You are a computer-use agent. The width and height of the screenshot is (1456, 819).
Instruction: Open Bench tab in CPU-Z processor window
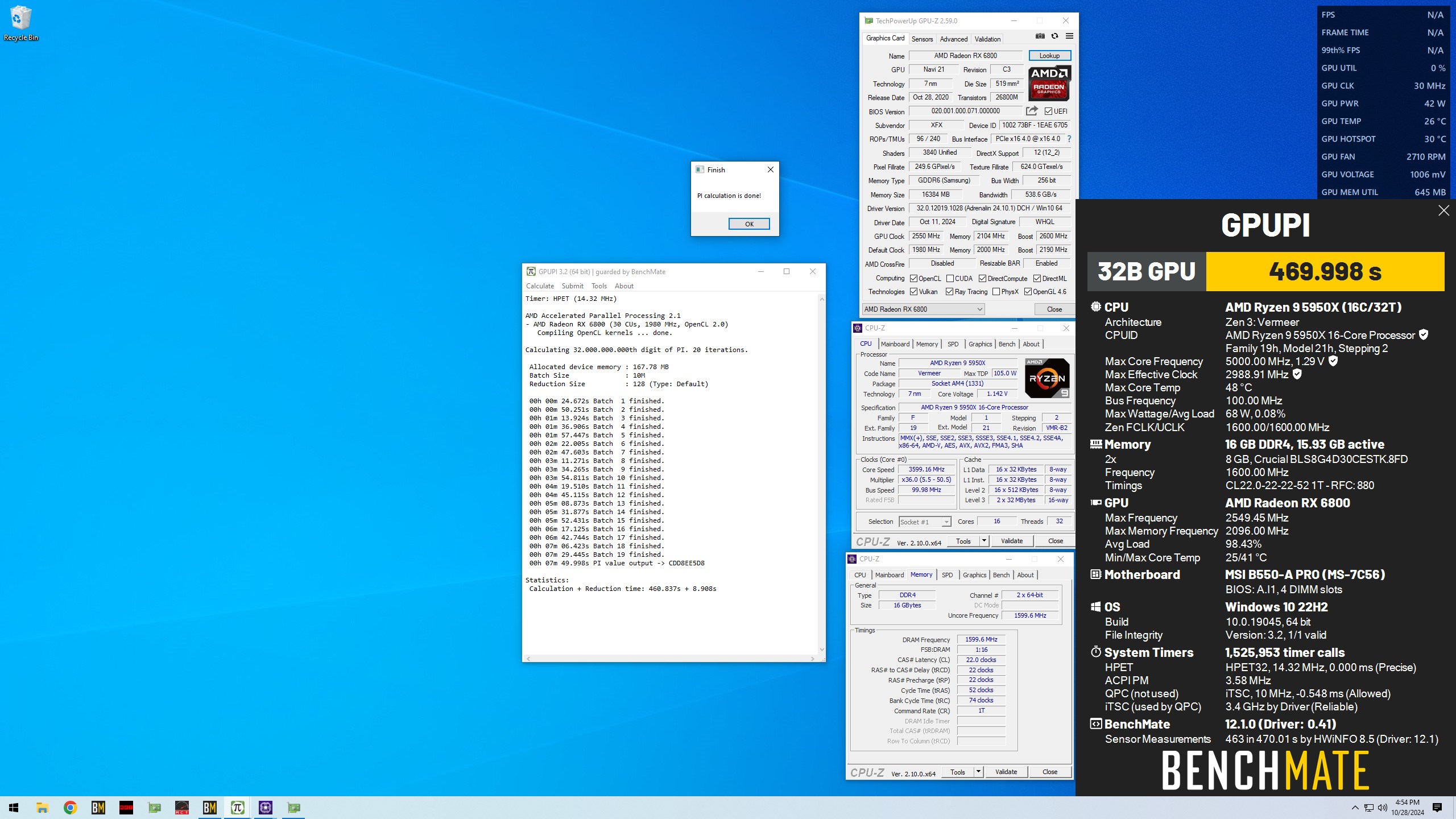coord(1007,344)
